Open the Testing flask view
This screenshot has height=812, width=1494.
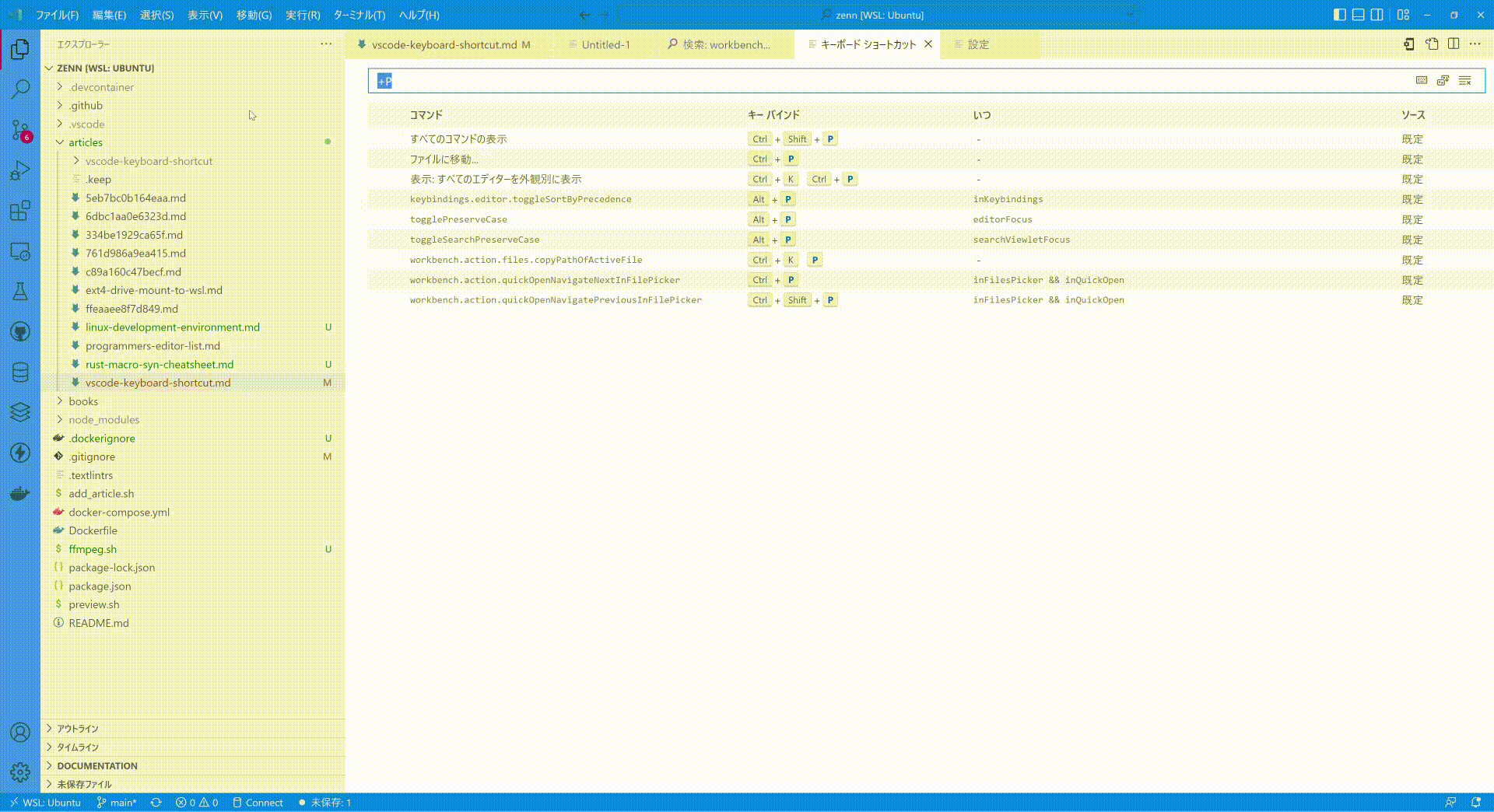tap(20, 292)
